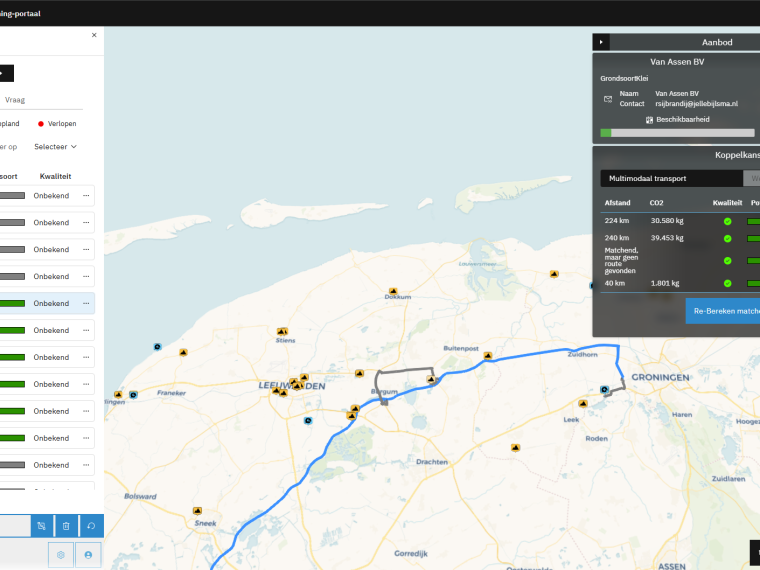Click the green bar in the highlighted row
Screen dimensions: 760x570
click(12, 303)
